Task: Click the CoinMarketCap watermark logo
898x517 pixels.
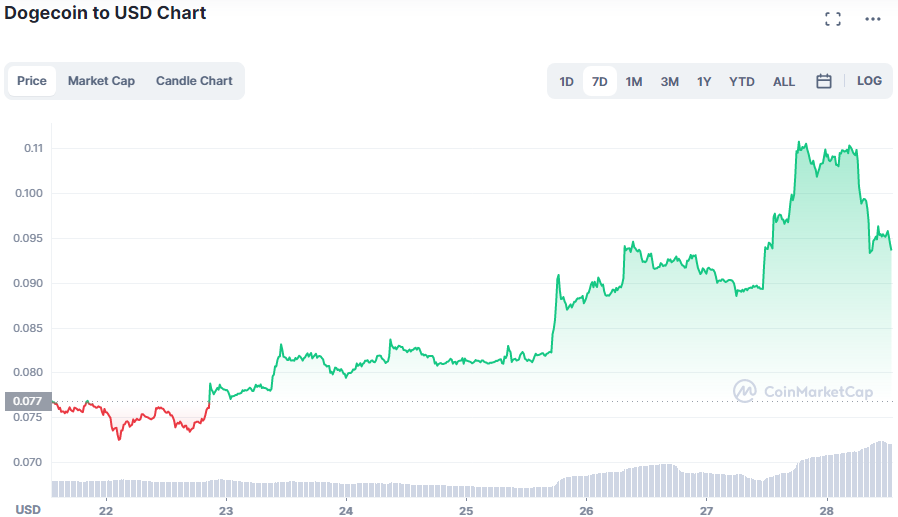Action: [x=803, y=392]
